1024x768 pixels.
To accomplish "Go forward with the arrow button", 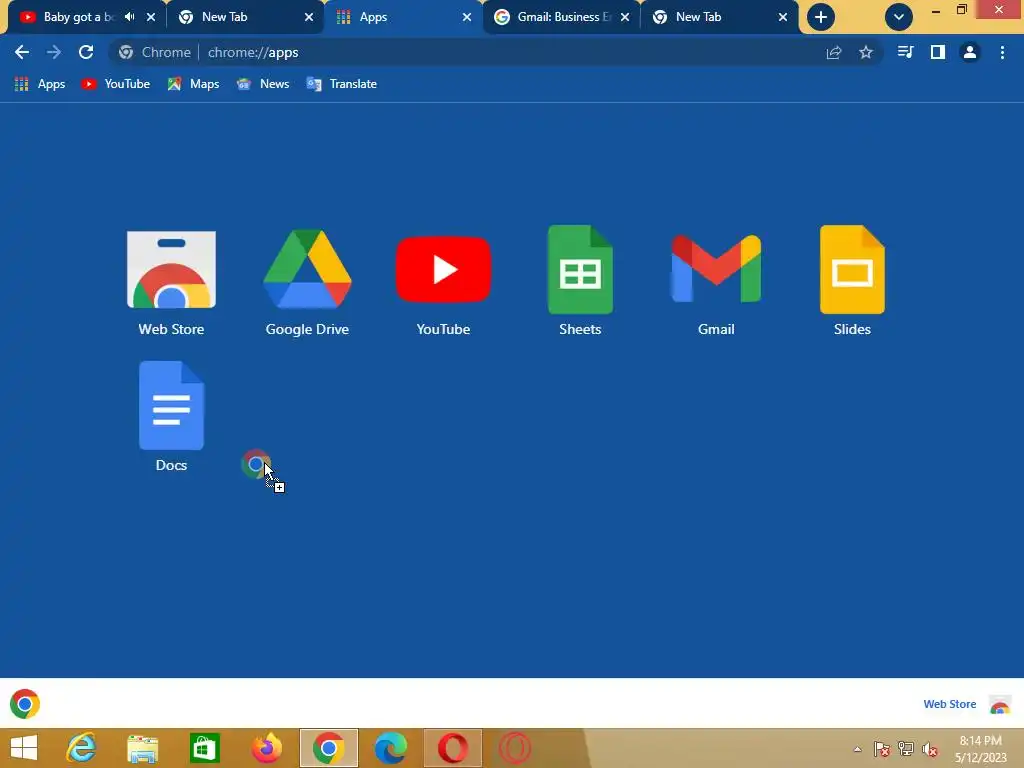I will click(54, 52).
